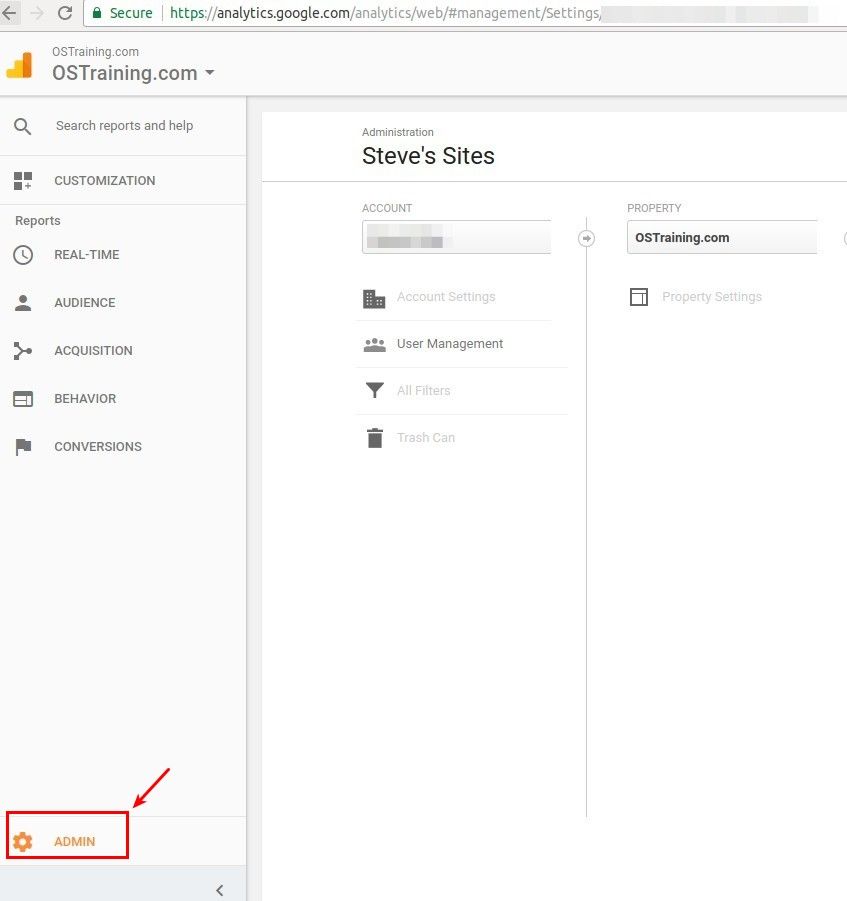Screen dimensions: 847x901
Task: Click the Trash Can bin icon
Action: (375, 438)
